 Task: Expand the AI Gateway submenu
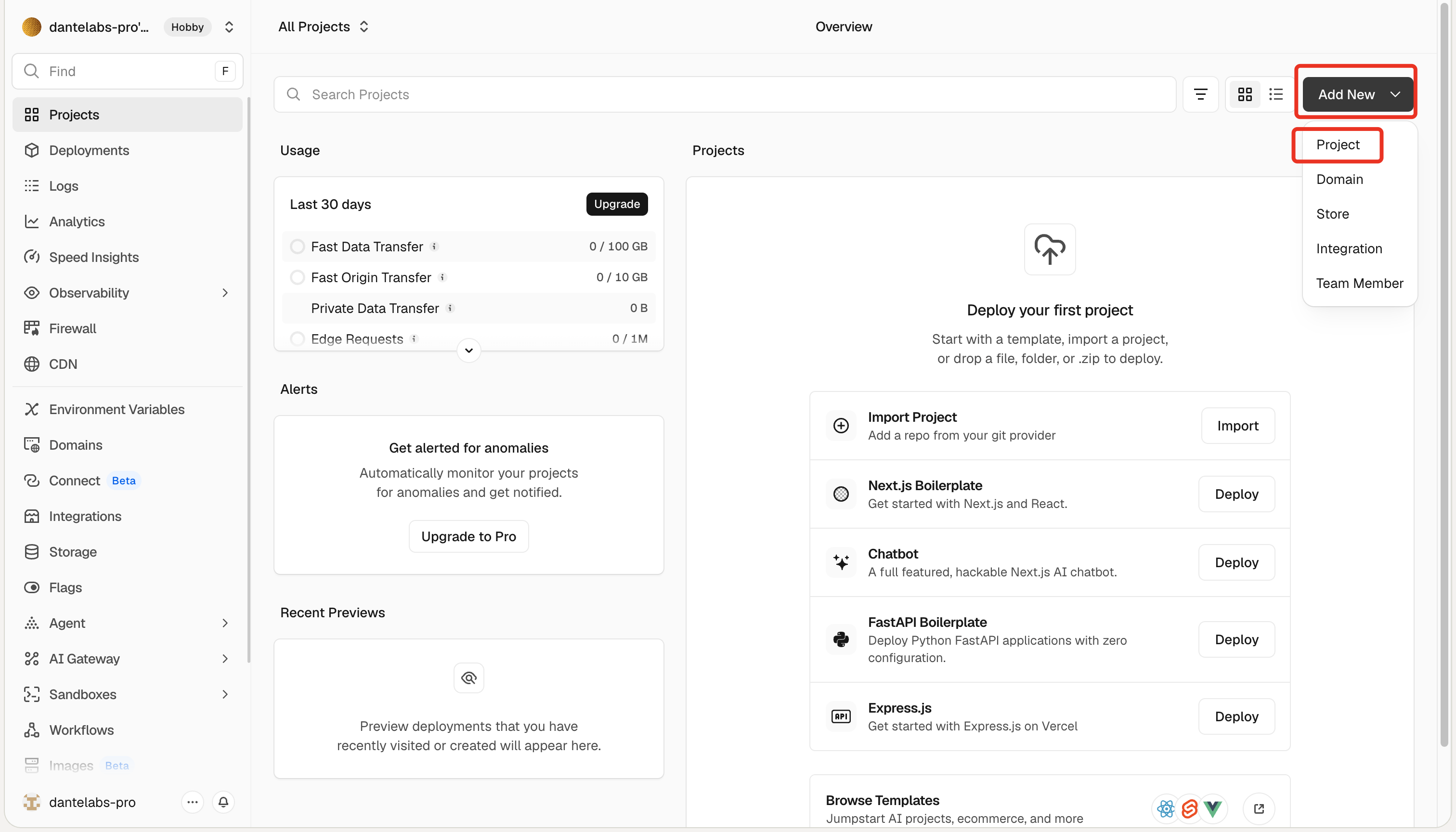225,658
